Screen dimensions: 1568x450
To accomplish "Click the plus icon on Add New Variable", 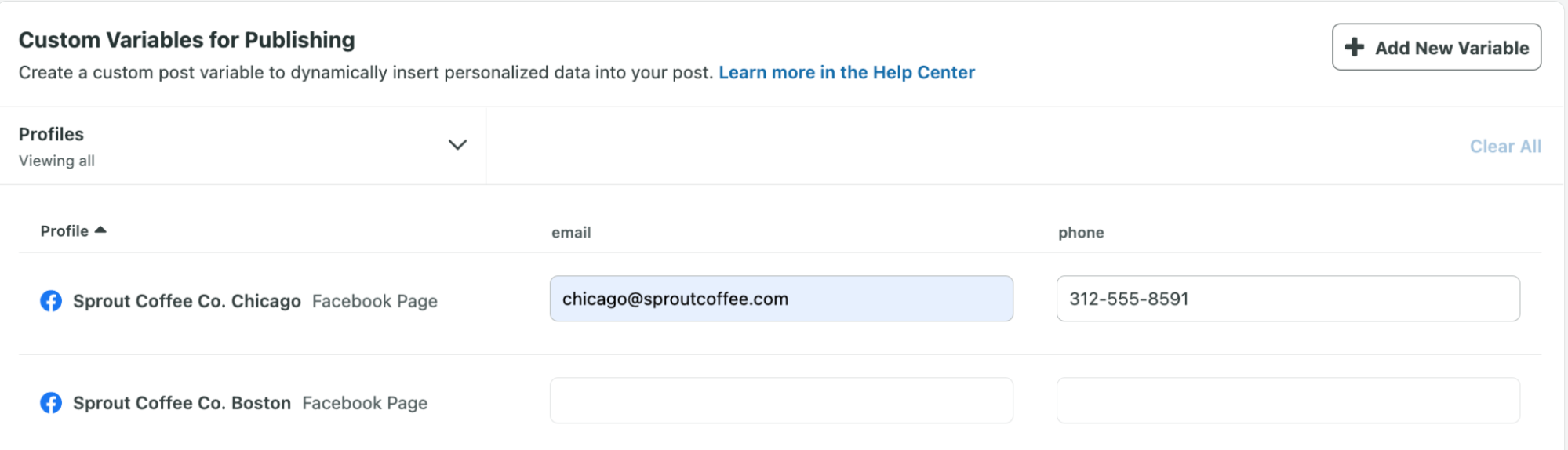I will tap(1354, 47).
